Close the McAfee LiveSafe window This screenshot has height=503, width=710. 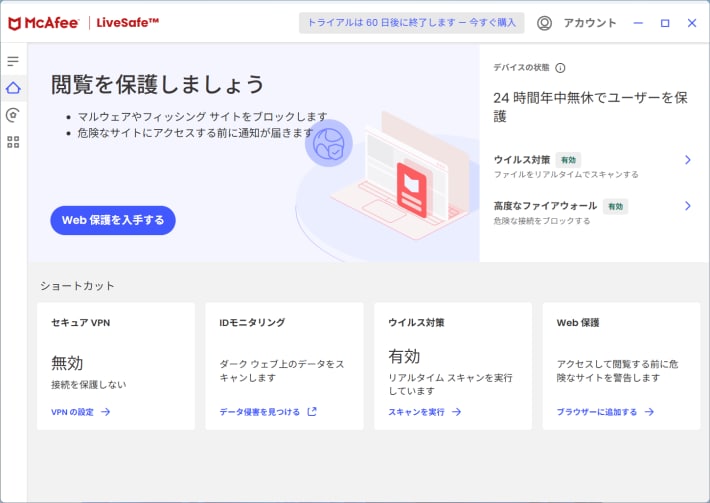[x=692, y=23]
